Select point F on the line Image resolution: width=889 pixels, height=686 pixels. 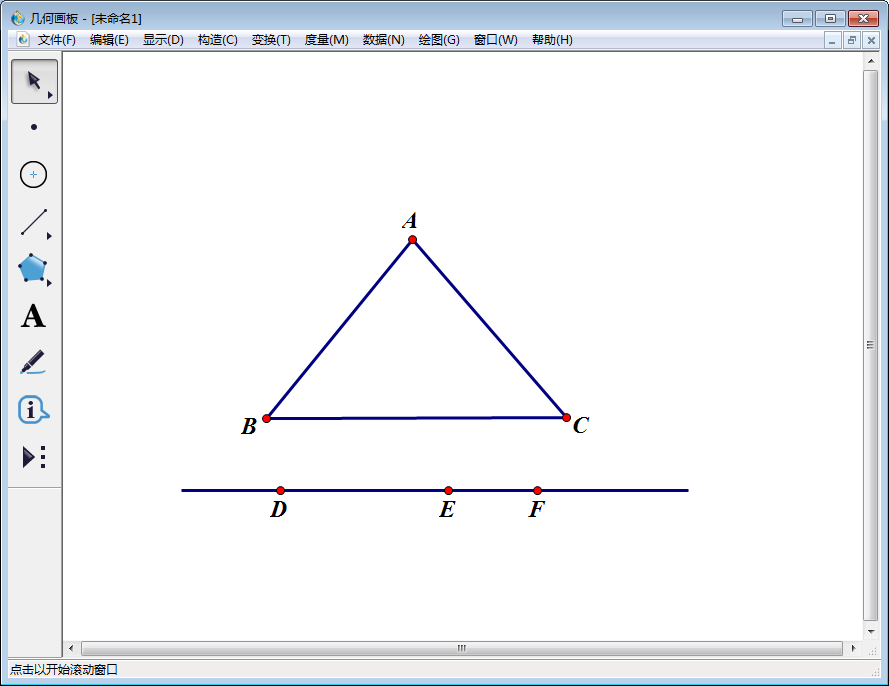[x=537, y=490]
